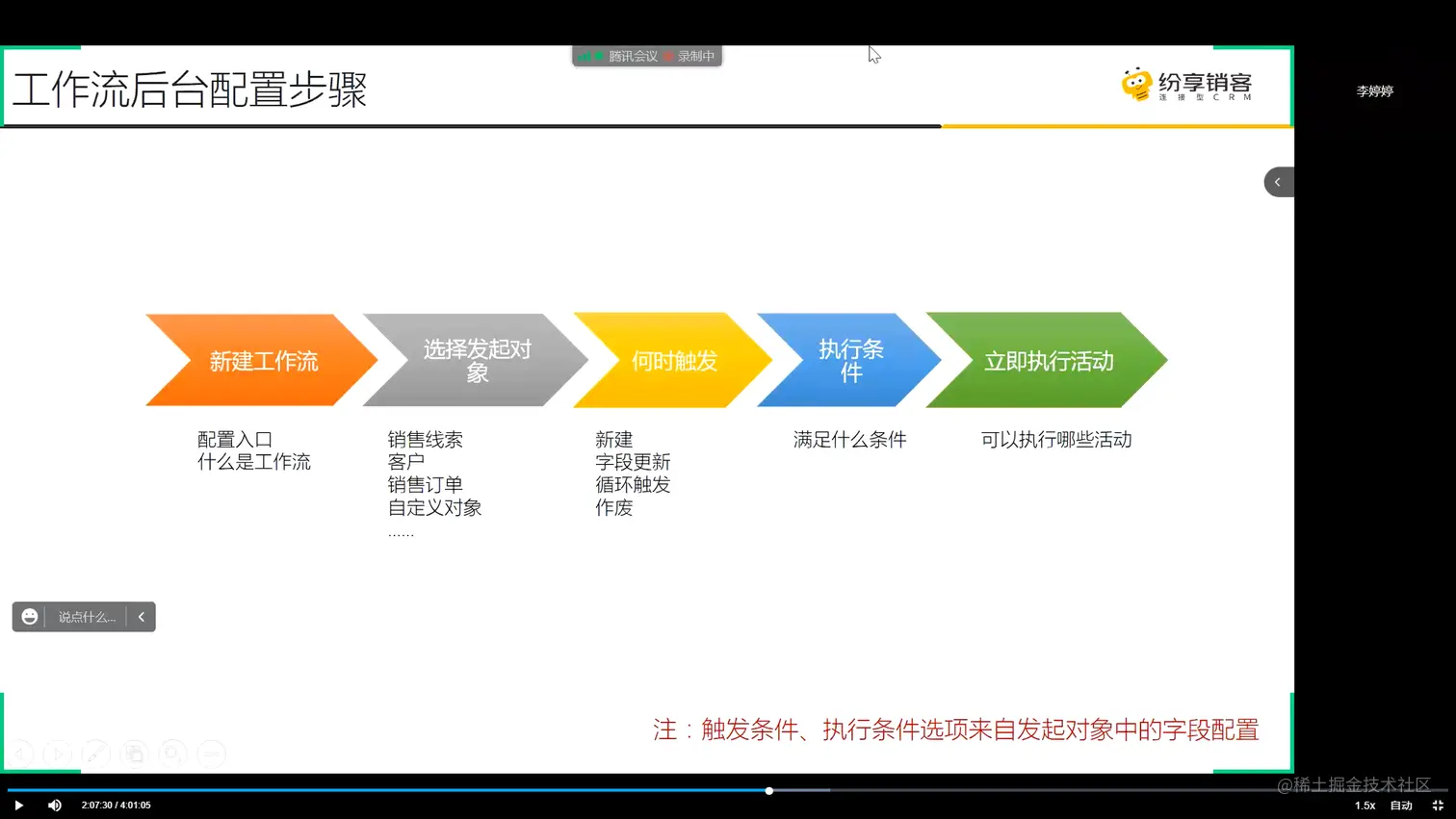Click the text 什么是工作流
This screenshot has height=819, width=1456.
click(x=254, y=462)
